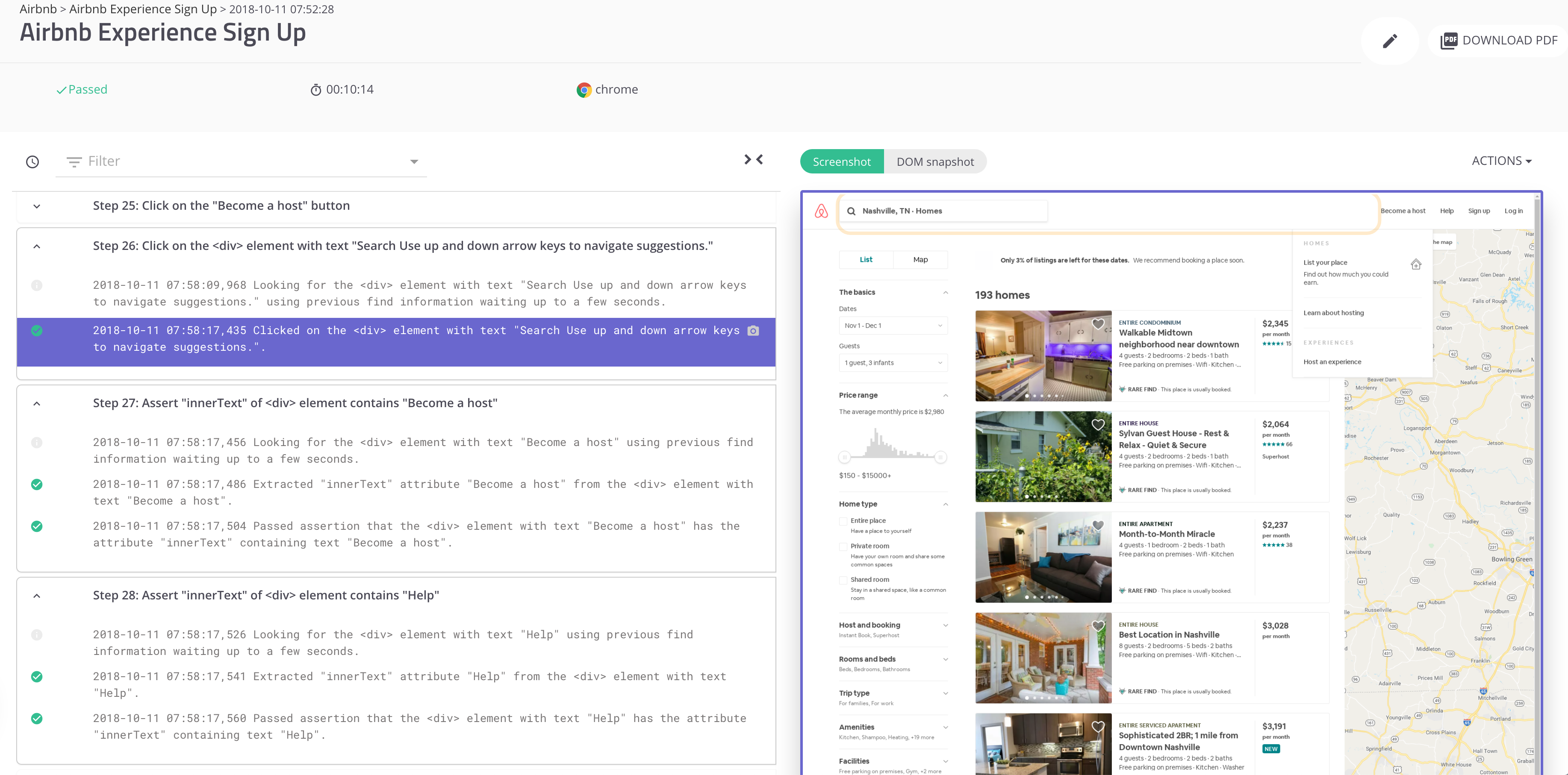Expand the Trip type section
The image size is (1568, 775).
tap(945, 693)
